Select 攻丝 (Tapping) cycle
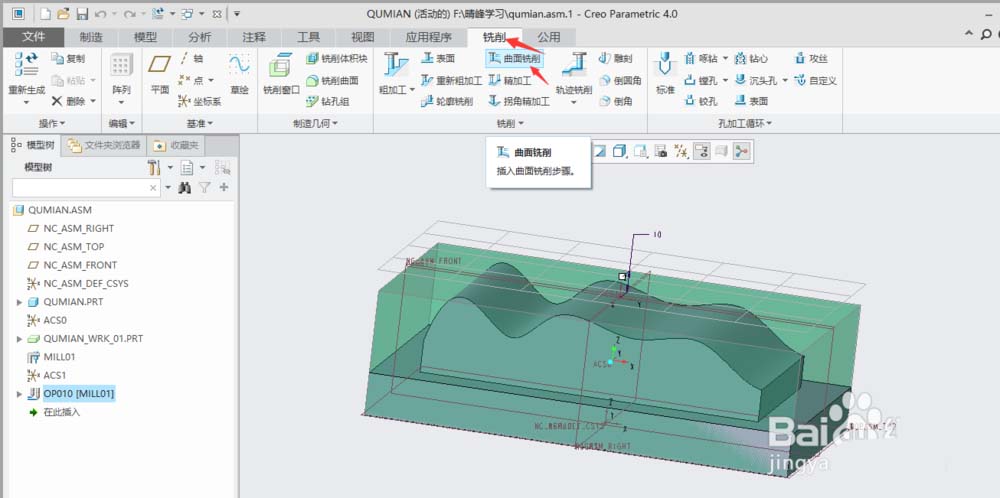Screen dimensions: 1000x498 pyautogui.click(x=811, y=59)
